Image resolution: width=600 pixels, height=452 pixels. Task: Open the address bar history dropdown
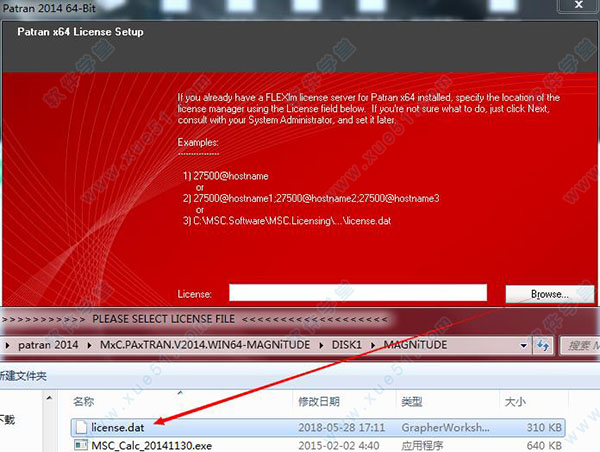click(523, 346)
